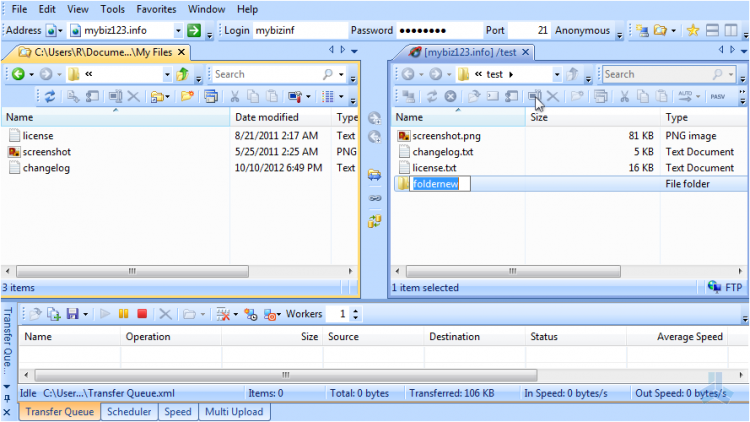Click PASV mode button in remote toolbar

coord(717,97)
